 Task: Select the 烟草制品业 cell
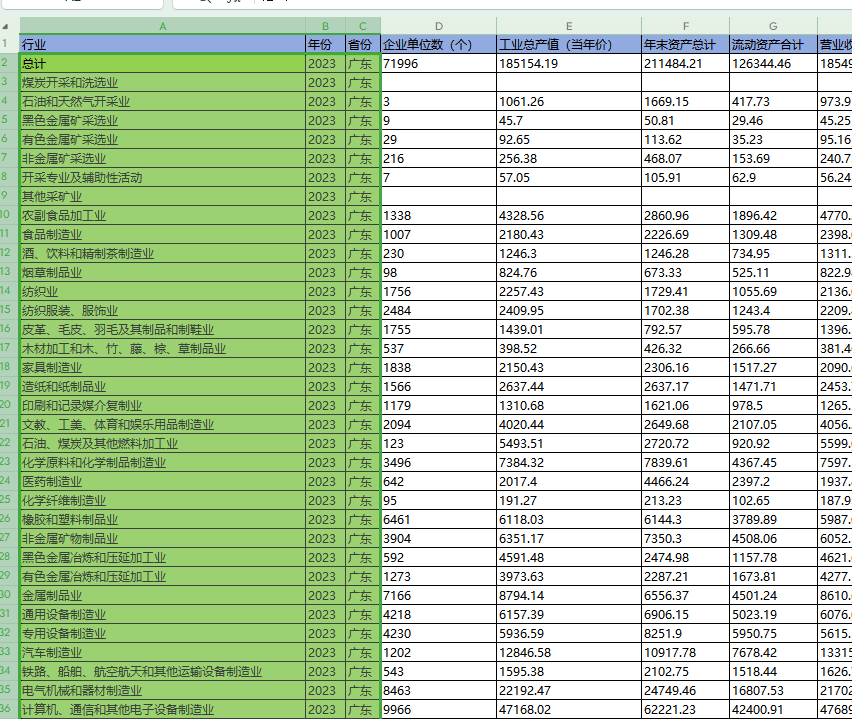click(162, 273)
